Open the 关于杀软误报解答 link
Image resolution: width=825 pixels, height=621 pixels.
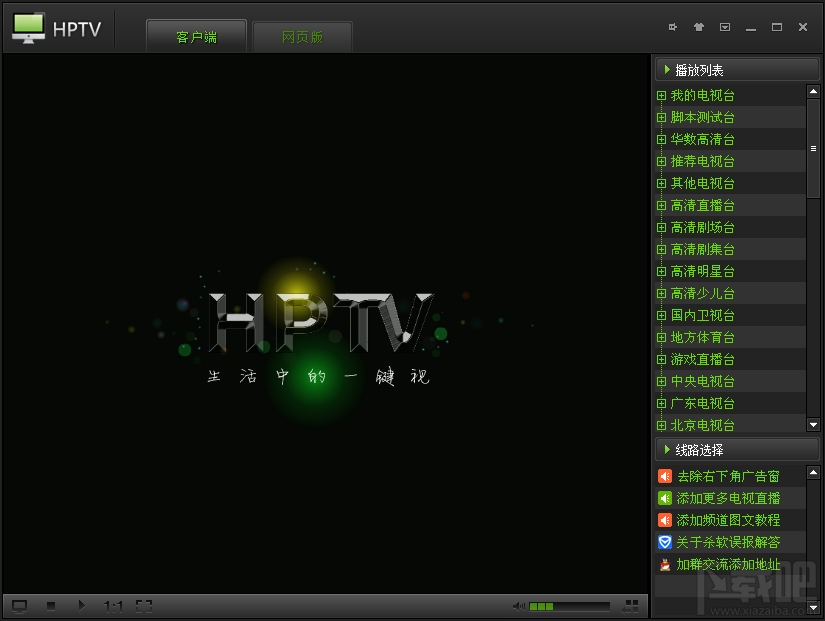728,543
